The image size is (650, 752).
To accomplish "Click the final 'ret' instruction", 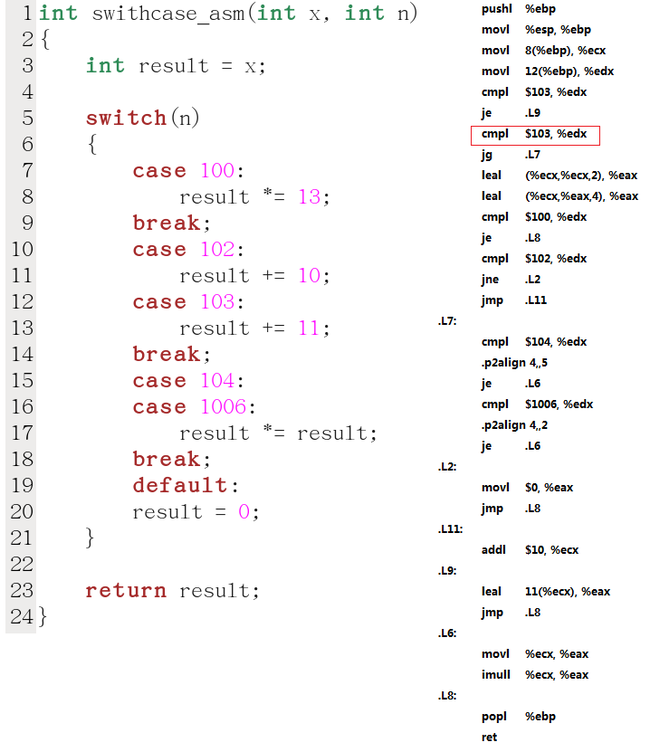I will pyautogui.click(x=489, y=737).
